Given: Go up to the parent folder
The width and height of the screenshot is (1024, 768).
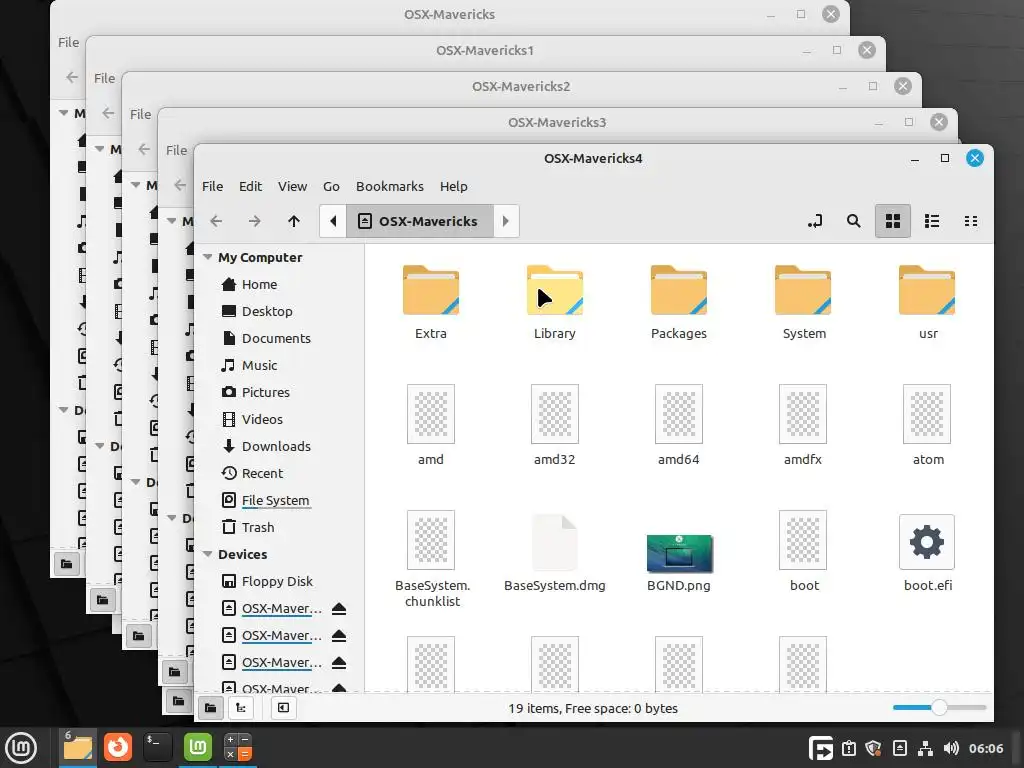Looking at the screenshot, I should pos(294,221).
